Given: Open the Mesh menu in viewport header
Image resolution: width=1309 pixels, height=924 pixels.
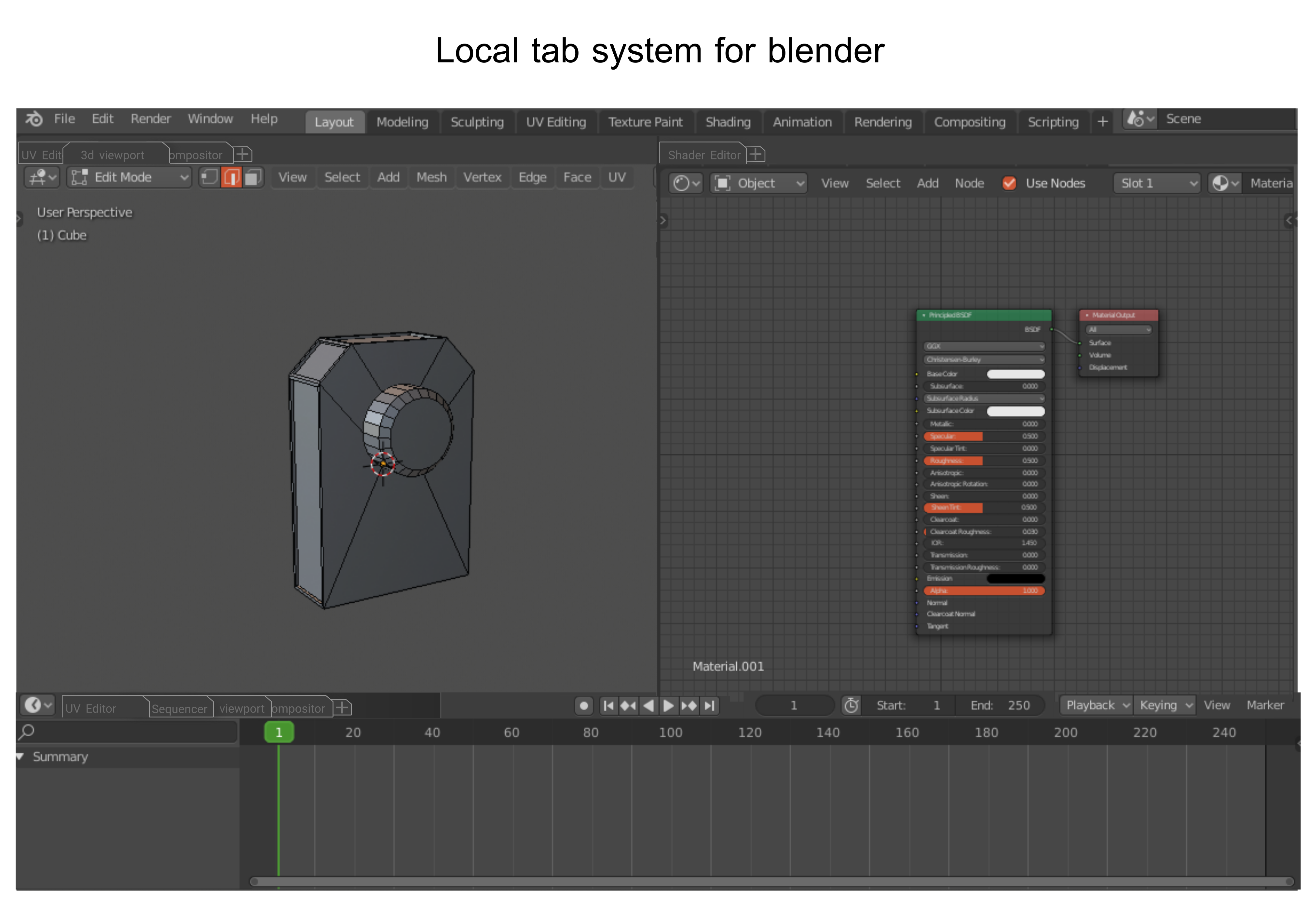Looking at the screenshot, I should click(431, 177).
